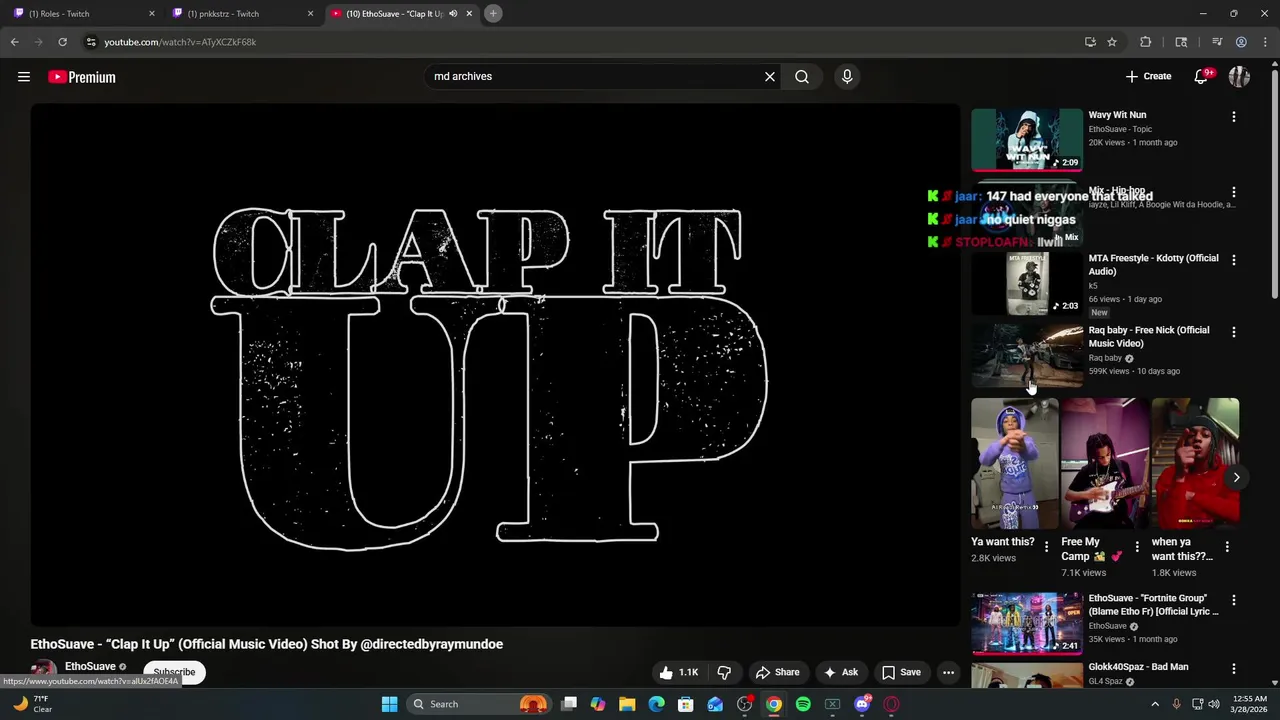This screenshot has width=1280, height=720.
Task: Go to YouTube Premium home logo
Action: [82, 77]
